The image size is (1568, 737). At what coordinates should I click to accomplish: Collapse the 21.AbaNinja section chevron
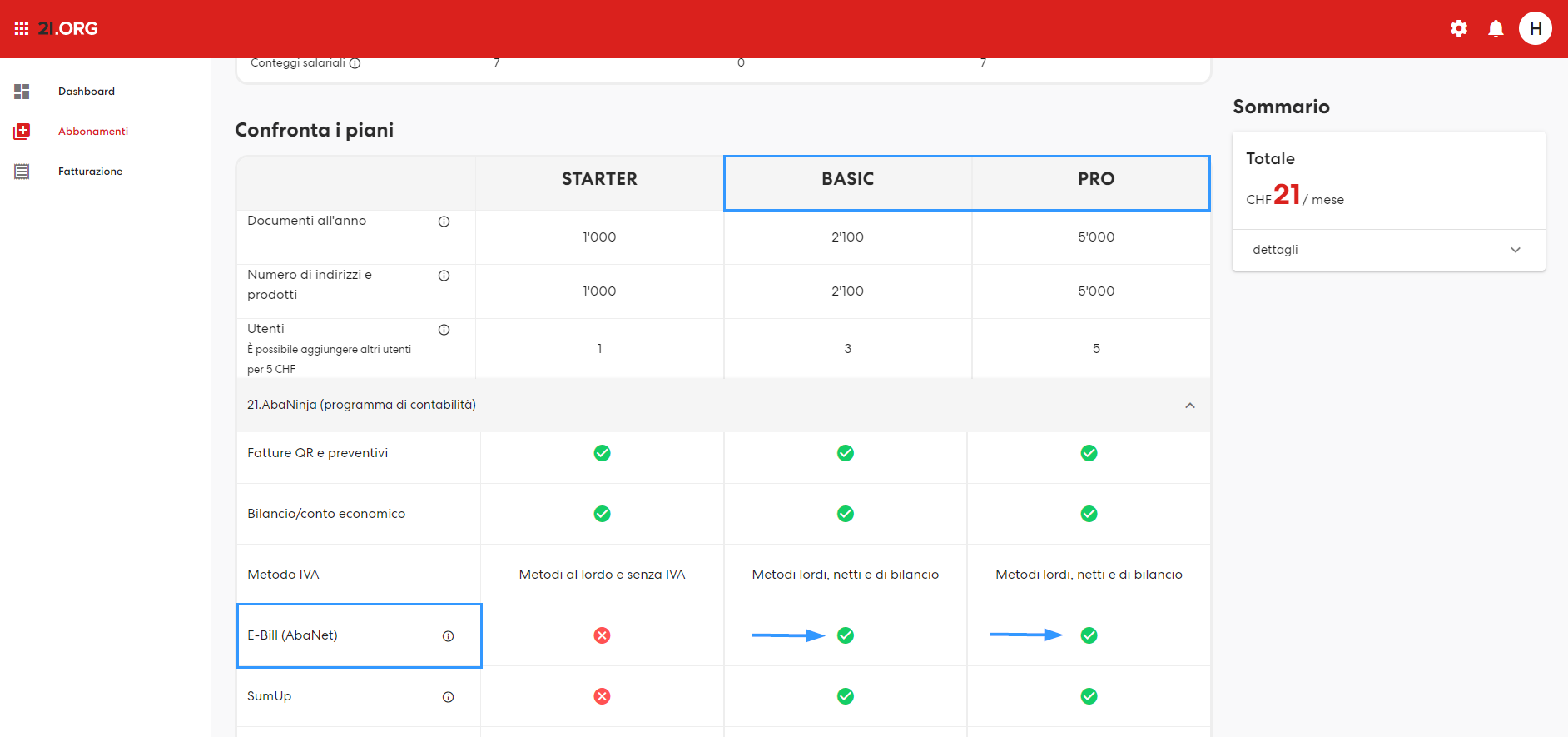1190,406
